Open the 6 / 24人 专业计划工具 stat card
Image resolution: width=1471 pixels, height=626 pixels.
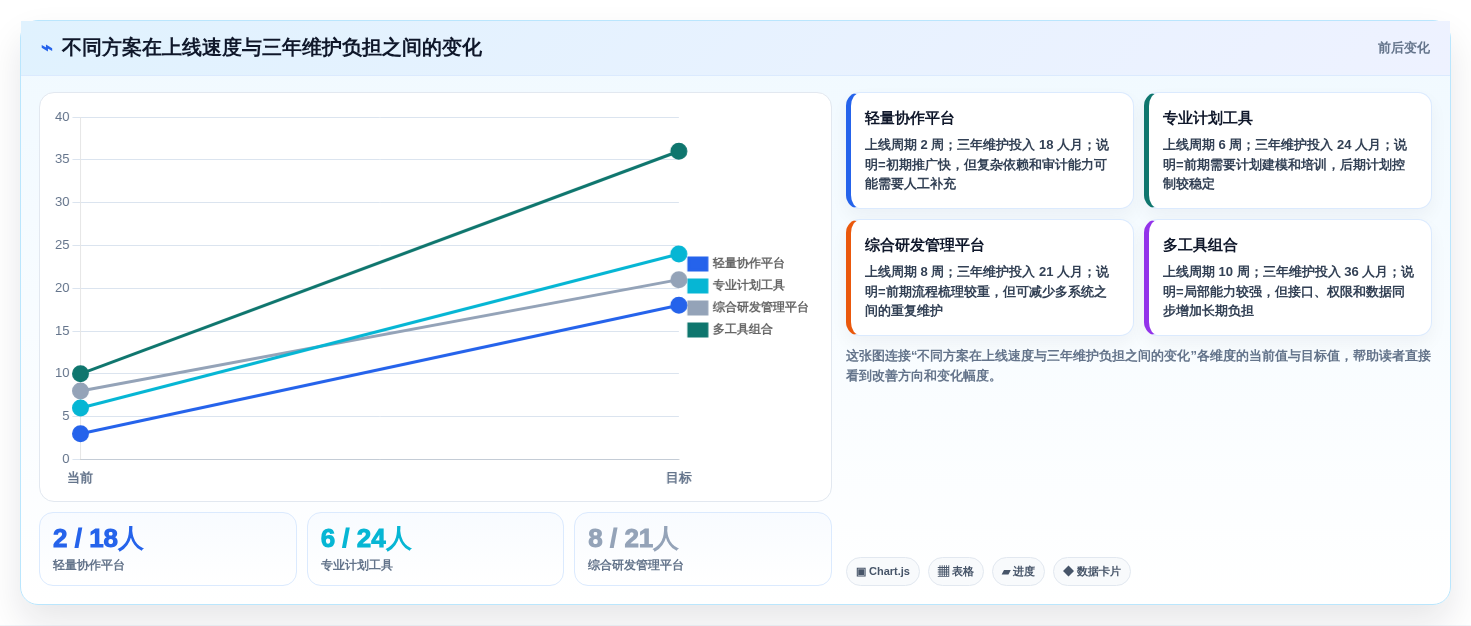click(x=435, y=549)
